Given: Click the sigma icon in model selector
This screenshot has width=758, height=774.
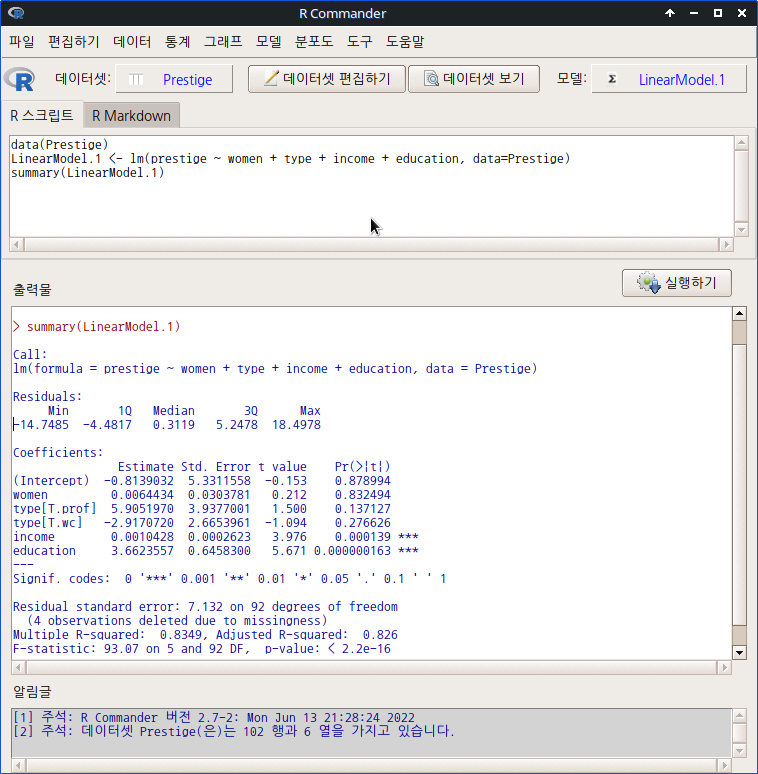Looking at the screenshot, I should (612, 79).
